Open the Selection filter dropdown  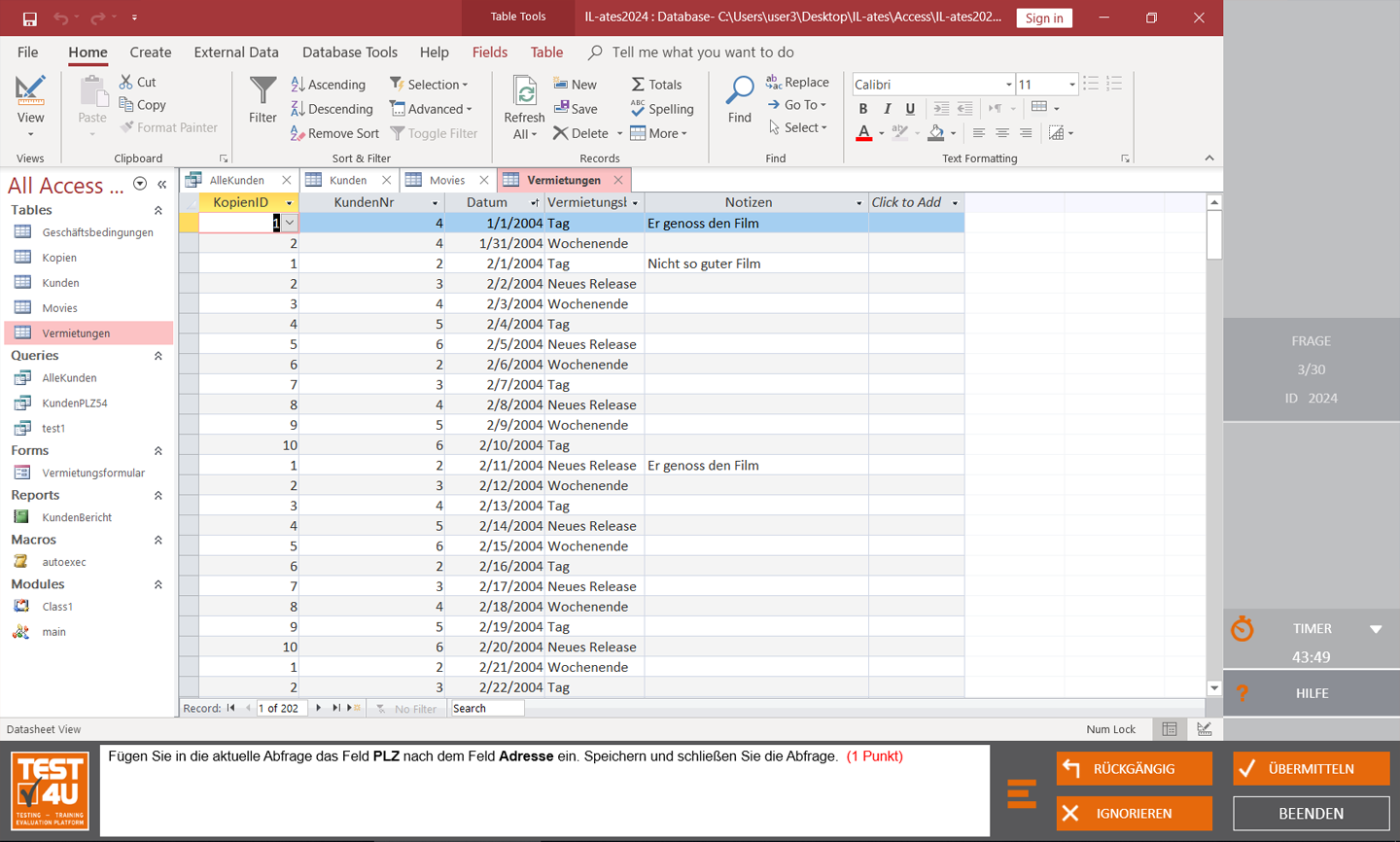click(x=429, y=85)
